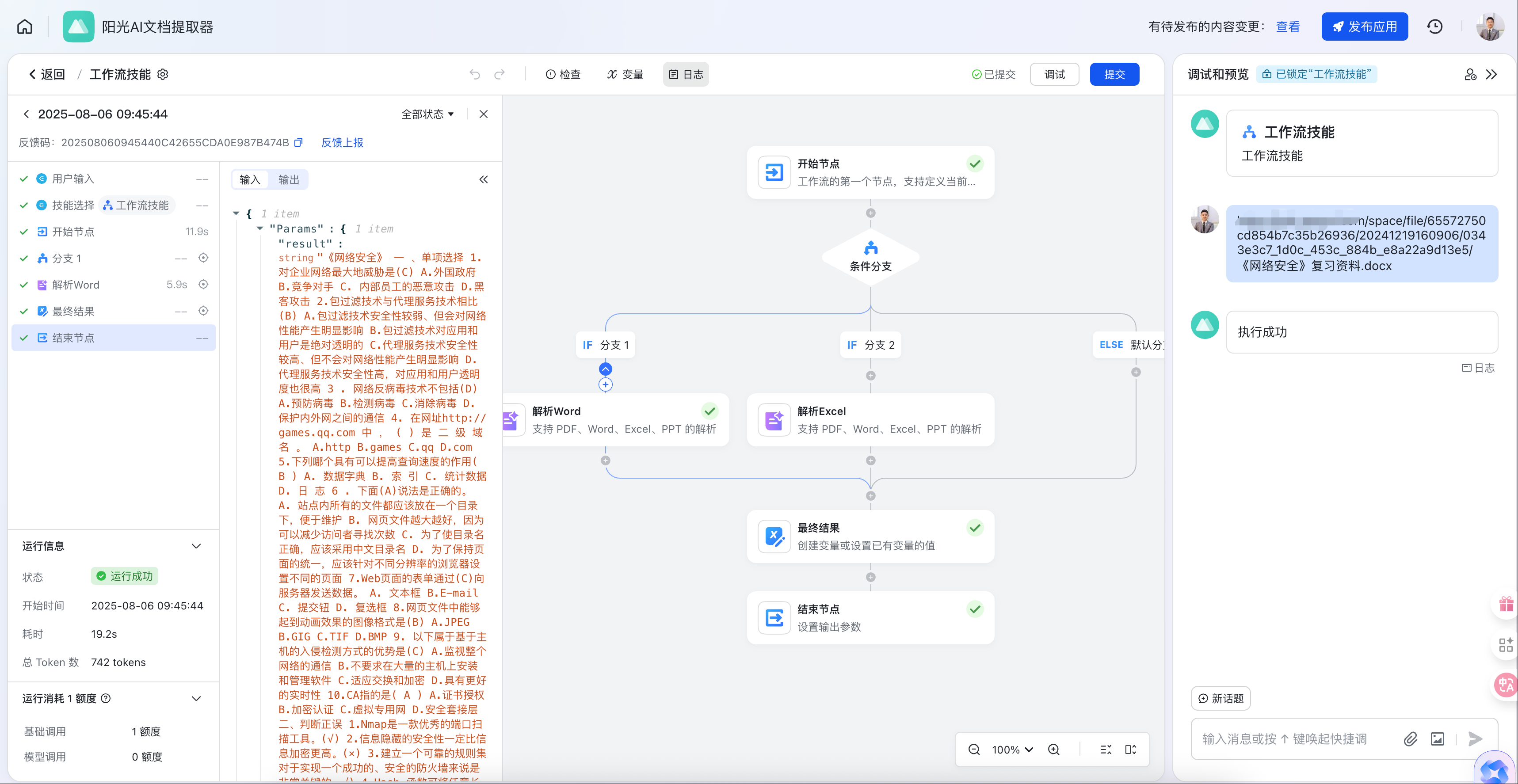Open help for 运行消耗 额度

tap(106, 698)
